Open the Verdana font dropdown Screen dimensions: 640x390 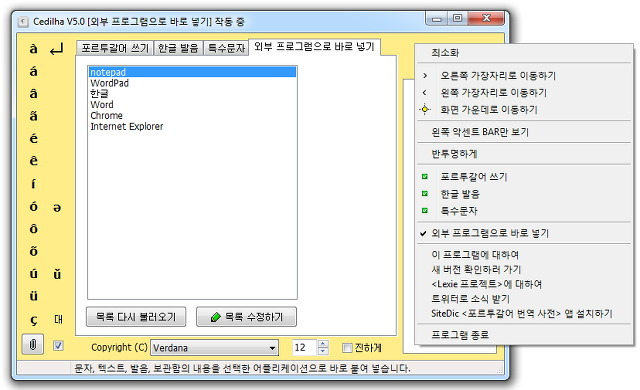(x=272, y=348)
